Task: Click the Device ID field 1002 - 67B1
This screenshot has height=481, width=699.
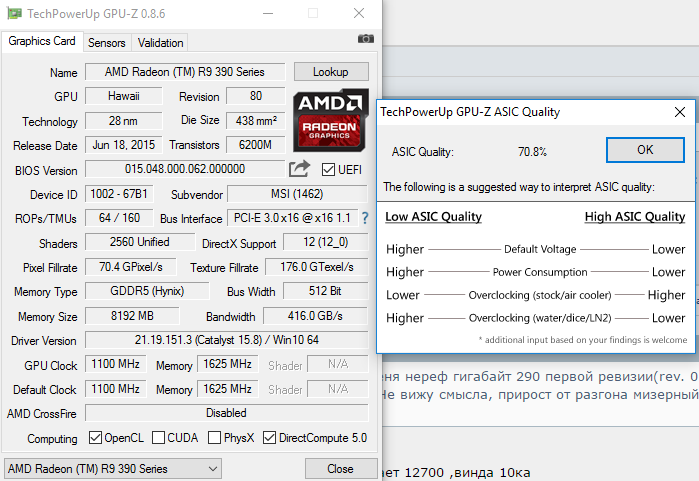Action: (x=119, y=194)
